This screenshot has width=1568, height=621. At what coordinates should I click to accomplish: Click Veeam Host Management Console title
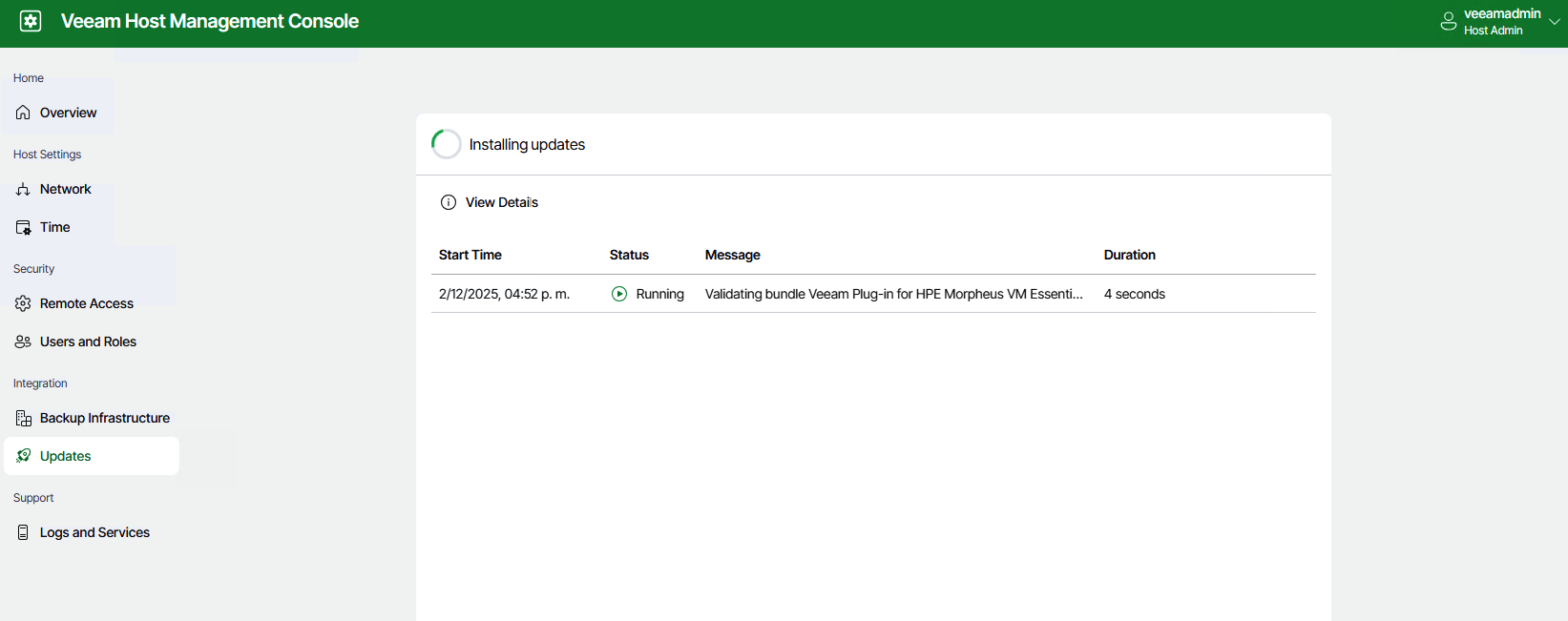coord(210,21)
